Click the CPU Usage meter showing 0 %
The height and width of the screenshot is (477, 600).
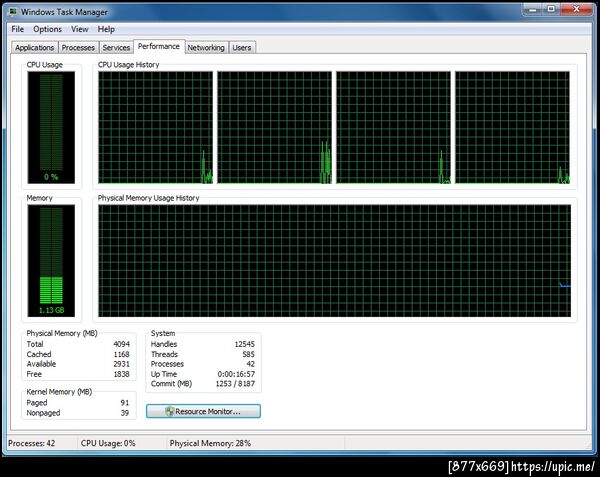click(x=51, y=127)
